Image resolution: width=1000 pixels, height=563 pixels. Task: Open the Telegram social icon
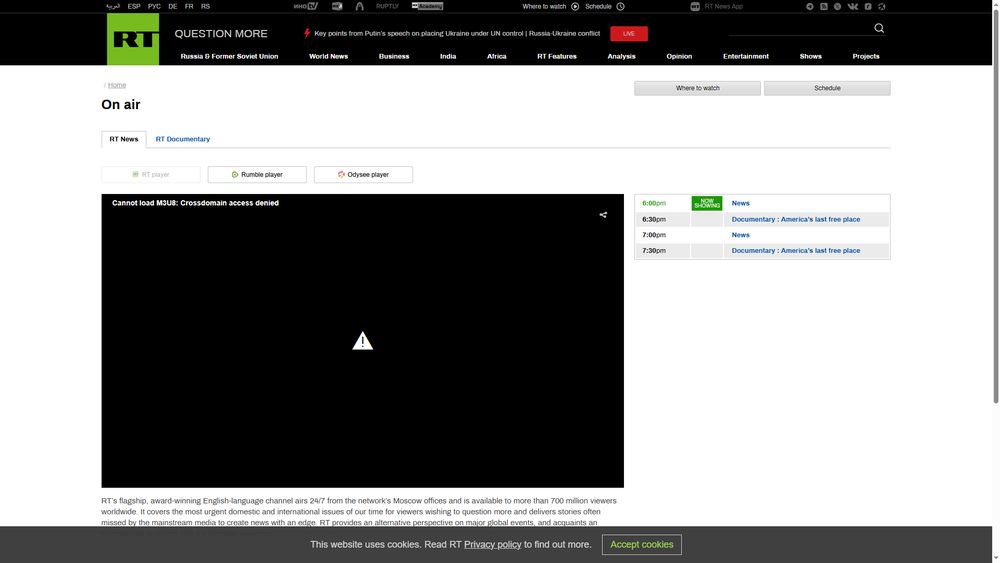coord(809,6)
